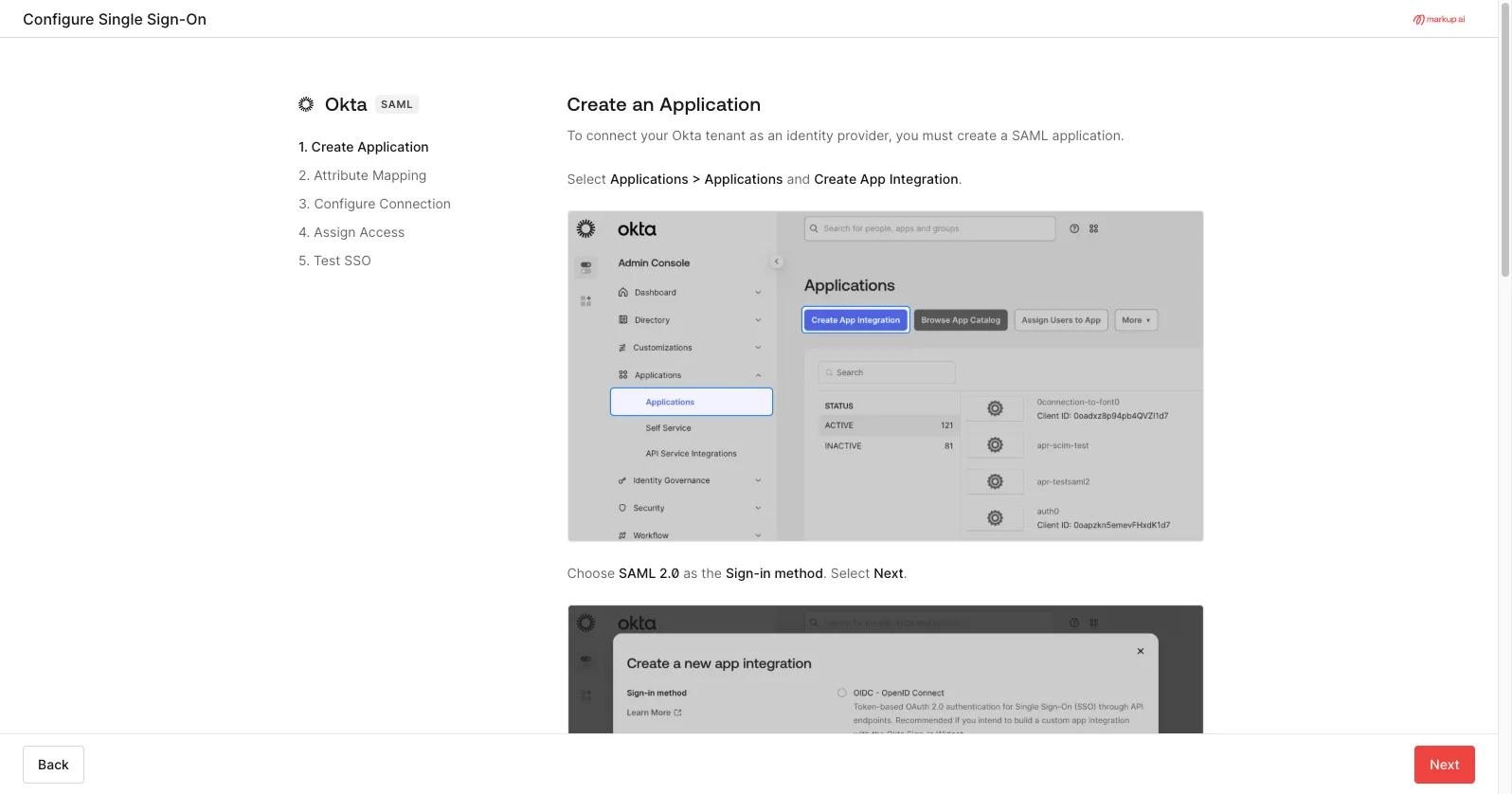Click the Back button
This screenshot has height=794, width=1512.
coord(53,765)
